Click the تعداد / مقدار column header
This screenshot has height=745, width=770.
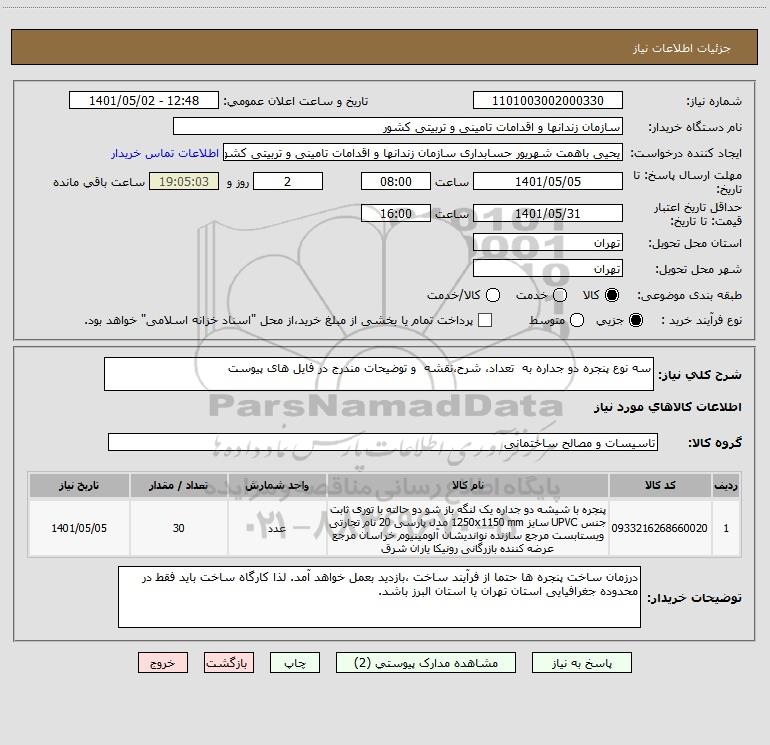(x=178, y=485)
